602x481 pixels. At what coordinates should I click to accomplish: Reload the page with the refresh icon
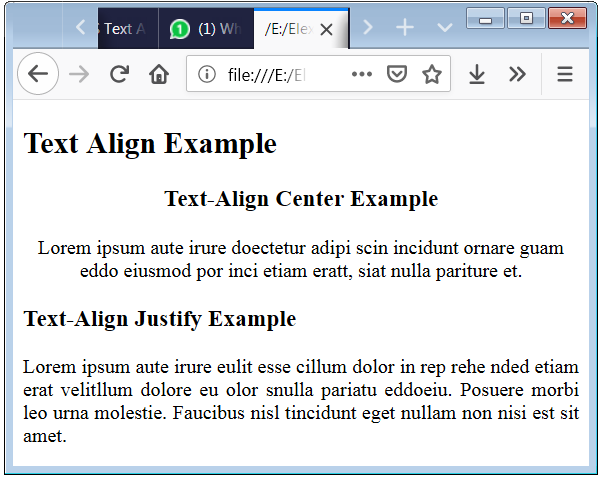pos(119,74)
